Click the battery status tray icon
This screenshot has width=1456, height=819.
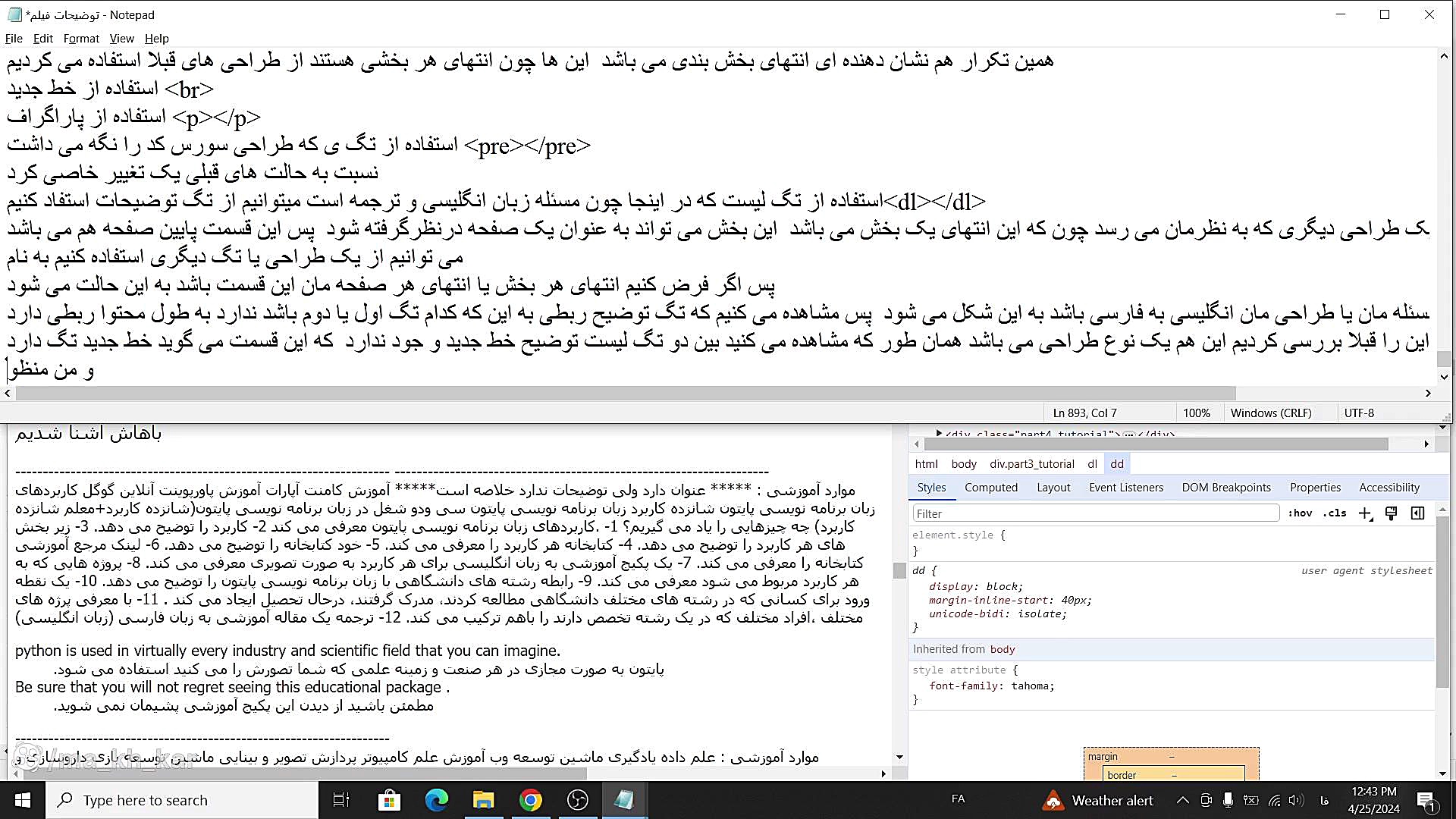[1251, 800]
